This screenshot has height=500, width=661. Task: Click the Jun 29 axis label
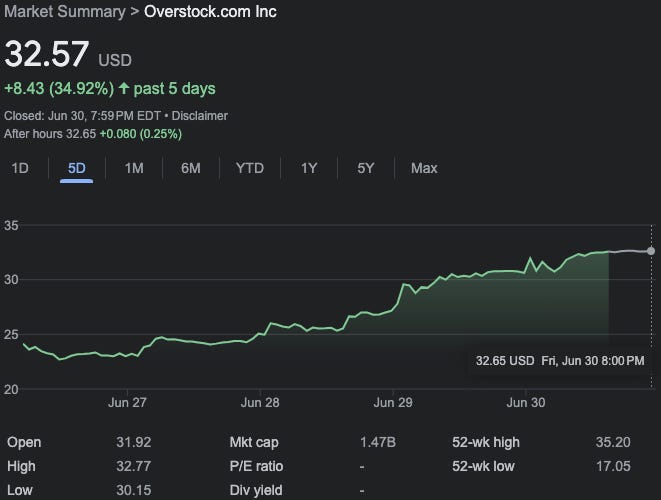point(393,402)
